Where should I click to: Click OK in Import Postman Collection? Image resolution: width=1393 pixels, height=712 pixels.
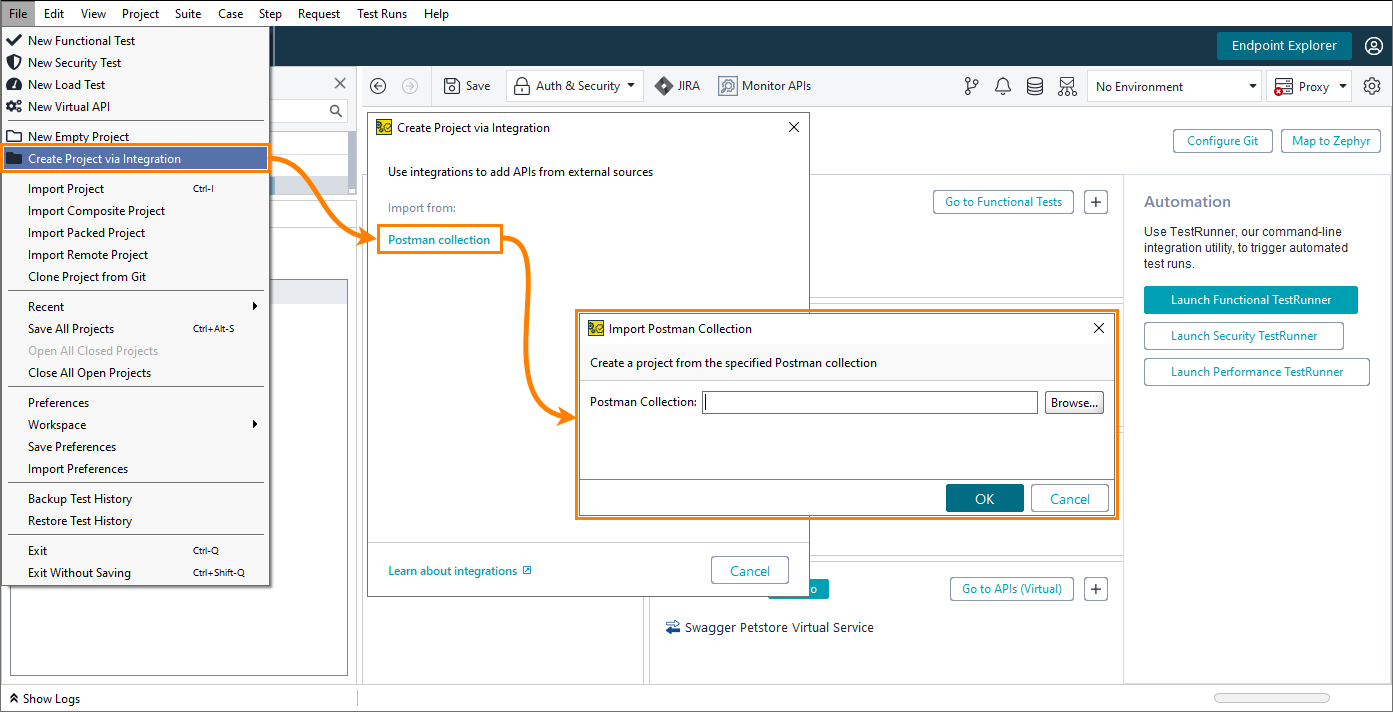click(985, 499)
